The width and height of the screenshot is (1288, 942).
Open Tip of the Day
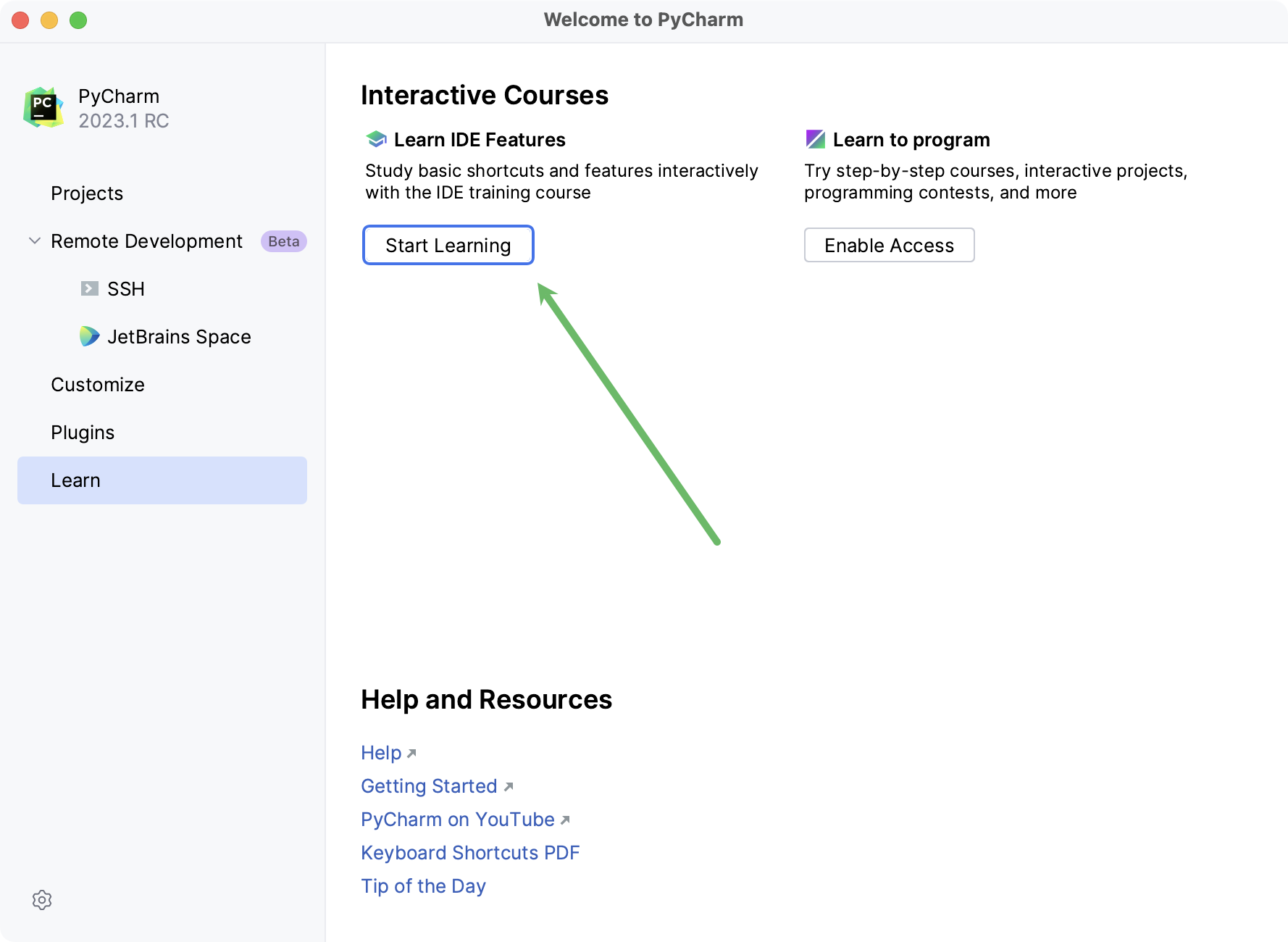click(423, 886)
